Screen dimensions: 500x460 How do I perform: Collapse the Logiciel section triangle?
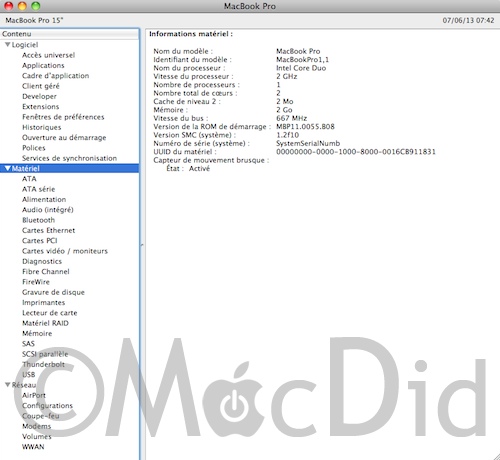coord(8,45)
